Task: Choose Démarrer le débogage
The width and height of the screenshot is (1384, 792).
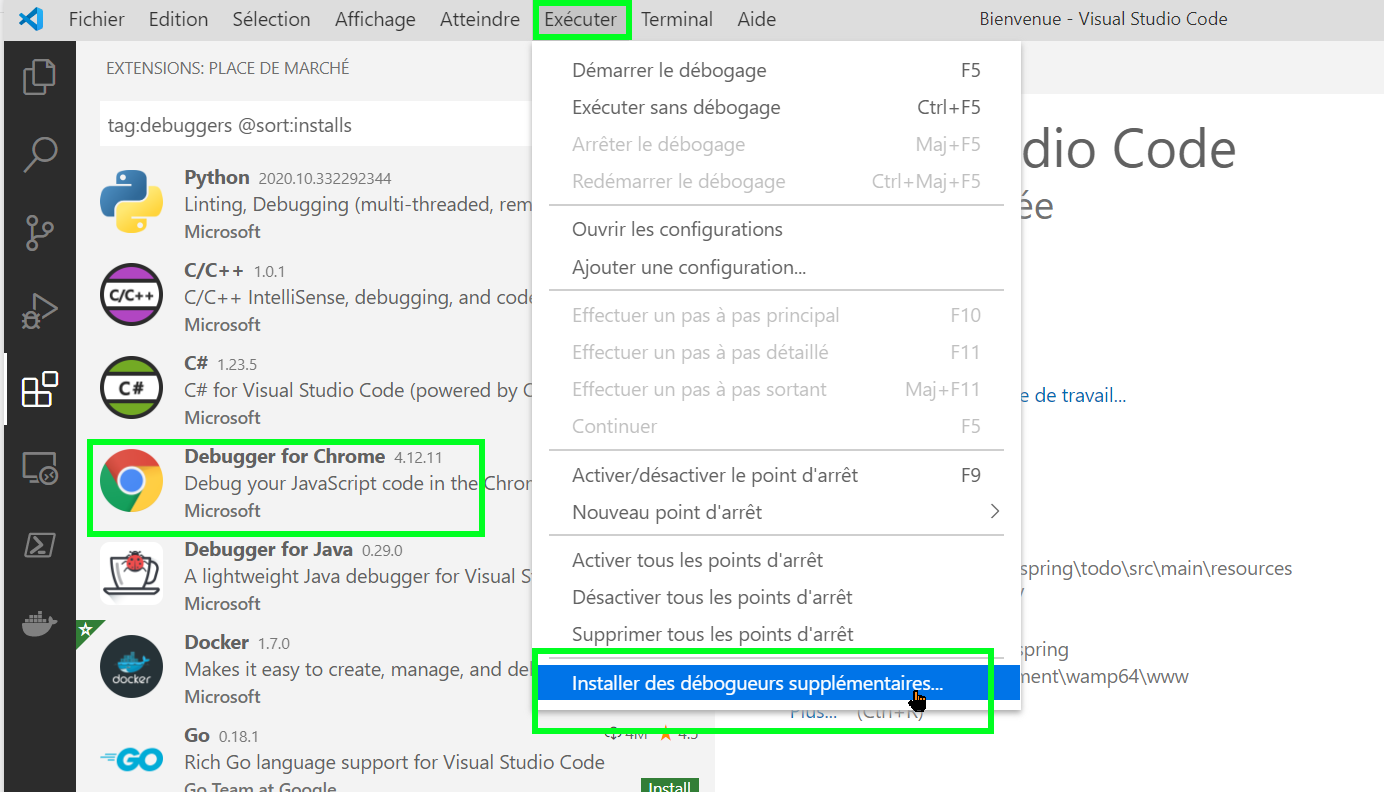Action: click(x=776, y=70)
